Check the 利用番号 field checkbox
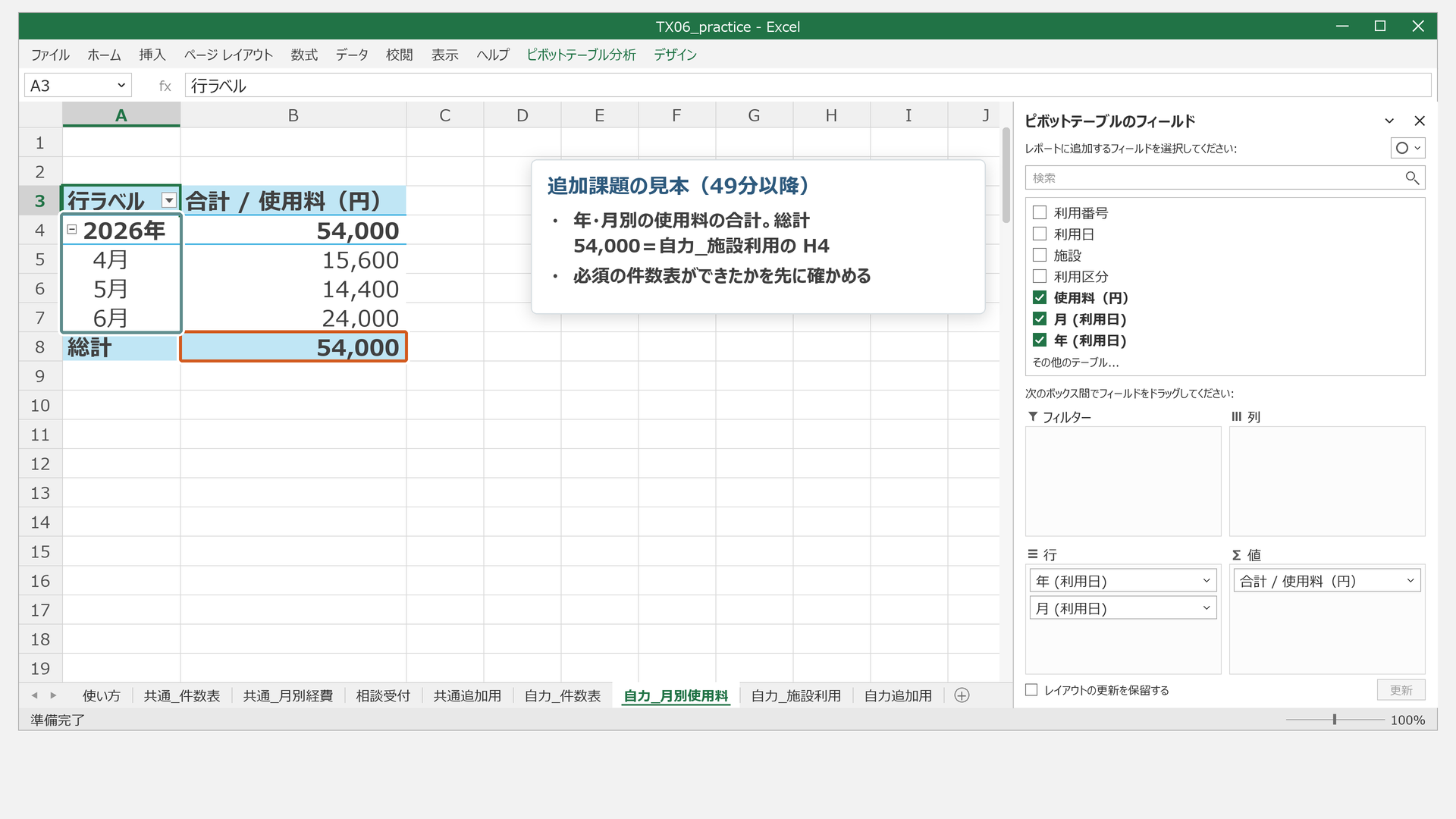Viewport: 1456px width, 819px height. click(x=1040, y=213)
